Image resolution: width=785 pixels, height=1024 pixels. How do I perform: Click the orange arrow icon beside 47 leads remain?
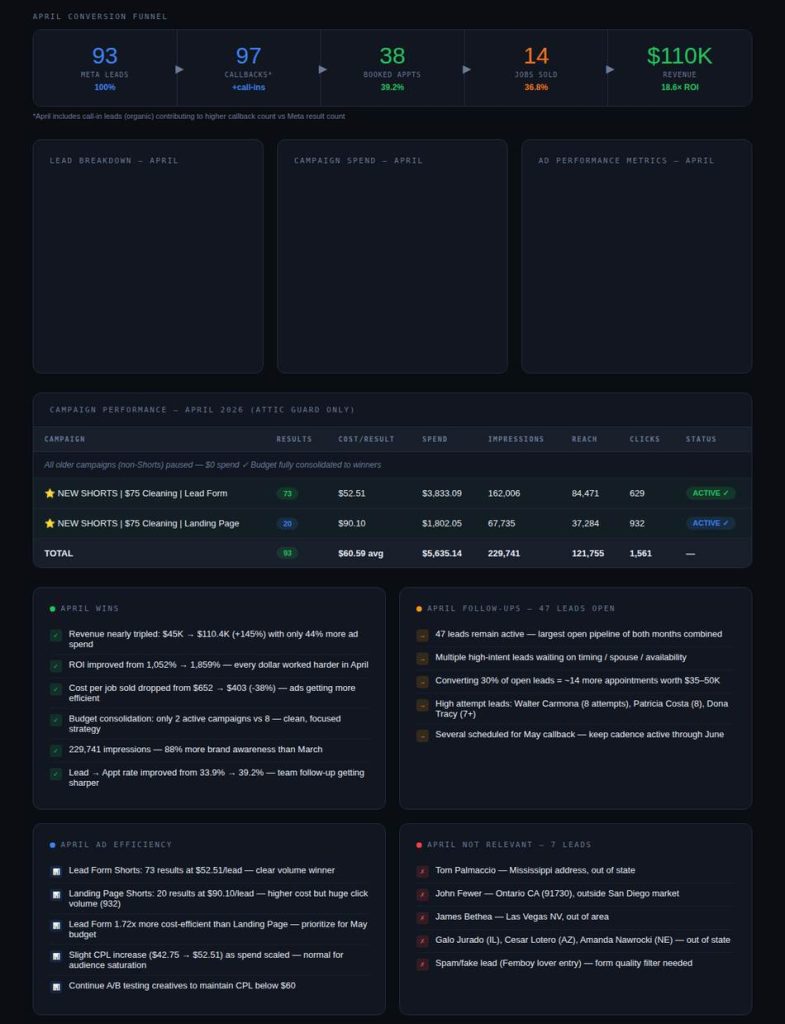[x=423, y=635]
